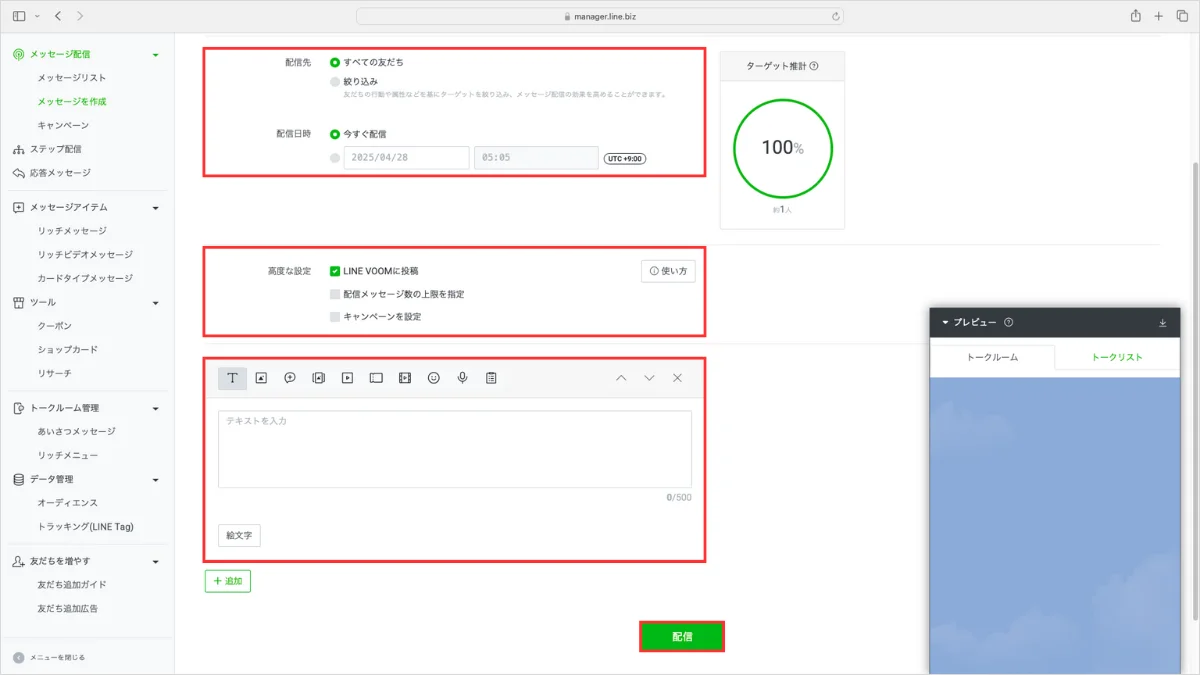Open リッチメッセージ in sidebar
This screenshot has height=675, width=1200.
coord(72,231)
